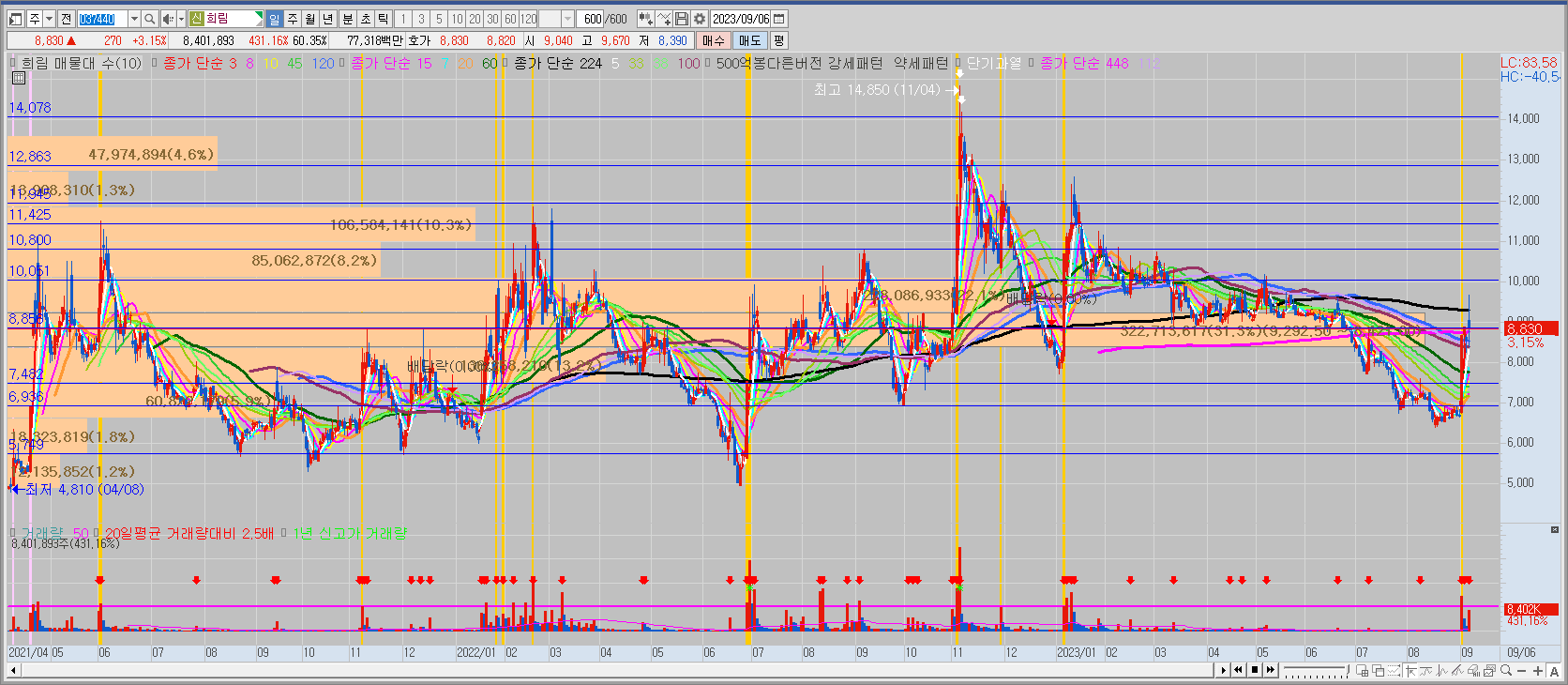Click the 전 button beside stock code
The height and width of the screenshot is (685, 1568).
66,19
